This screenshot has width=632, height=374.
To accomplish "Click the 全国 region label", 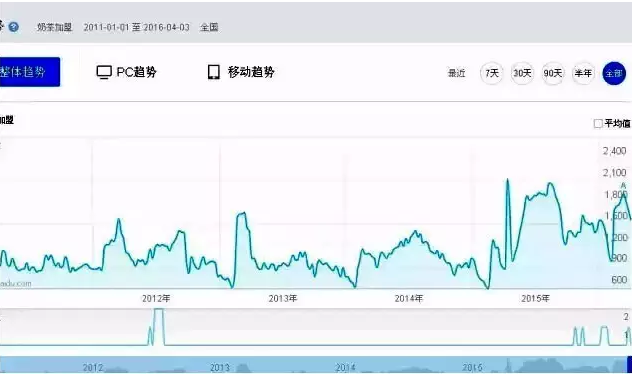I will tap(209, 27).
